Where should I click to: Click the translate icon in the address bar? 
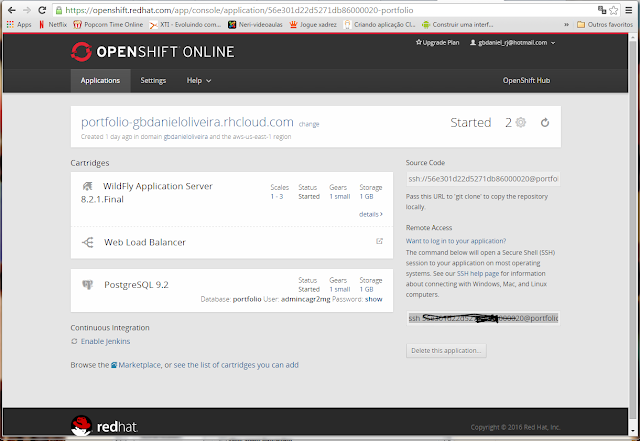602,10
